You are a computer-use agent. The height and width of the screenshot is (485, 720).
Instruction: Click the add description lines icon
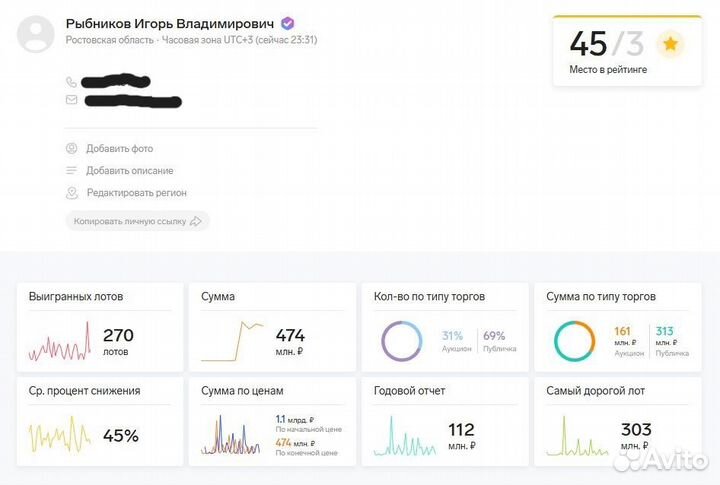[71, 170]
